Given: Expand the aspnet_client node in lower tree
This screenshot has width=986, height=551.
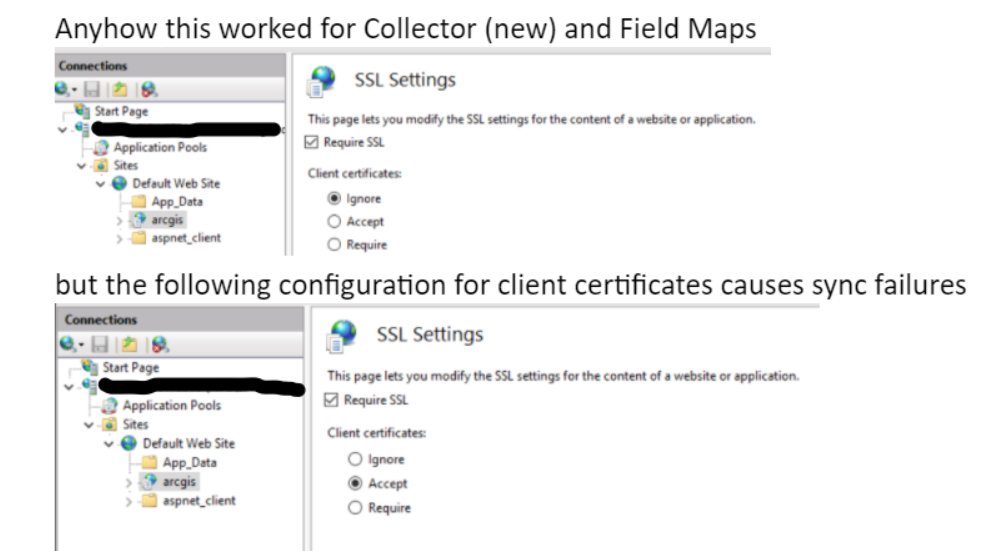Looking at the screenshot, I should click(128, 502).
